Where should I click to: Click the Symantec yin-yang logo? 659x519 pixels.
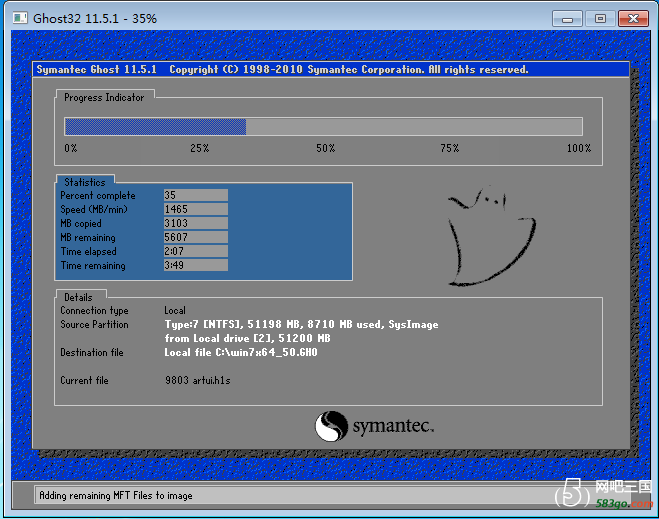click(331, 426)
